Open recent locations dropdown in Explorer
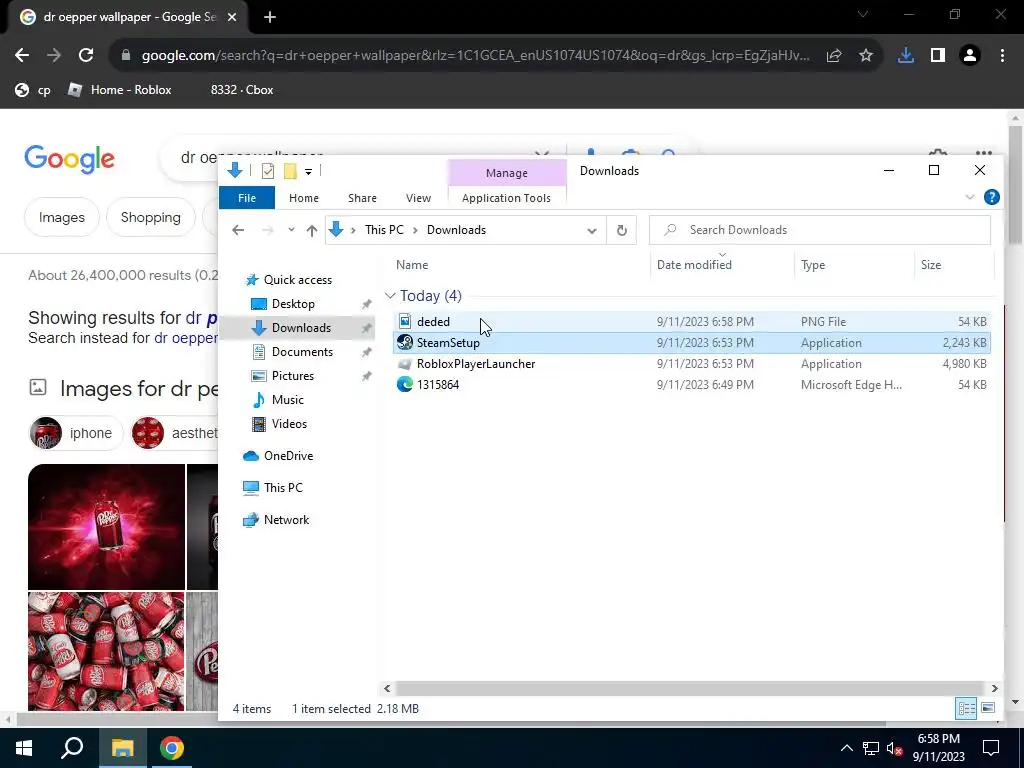This screenshot has height=768, width=1024. click(291, 230)
